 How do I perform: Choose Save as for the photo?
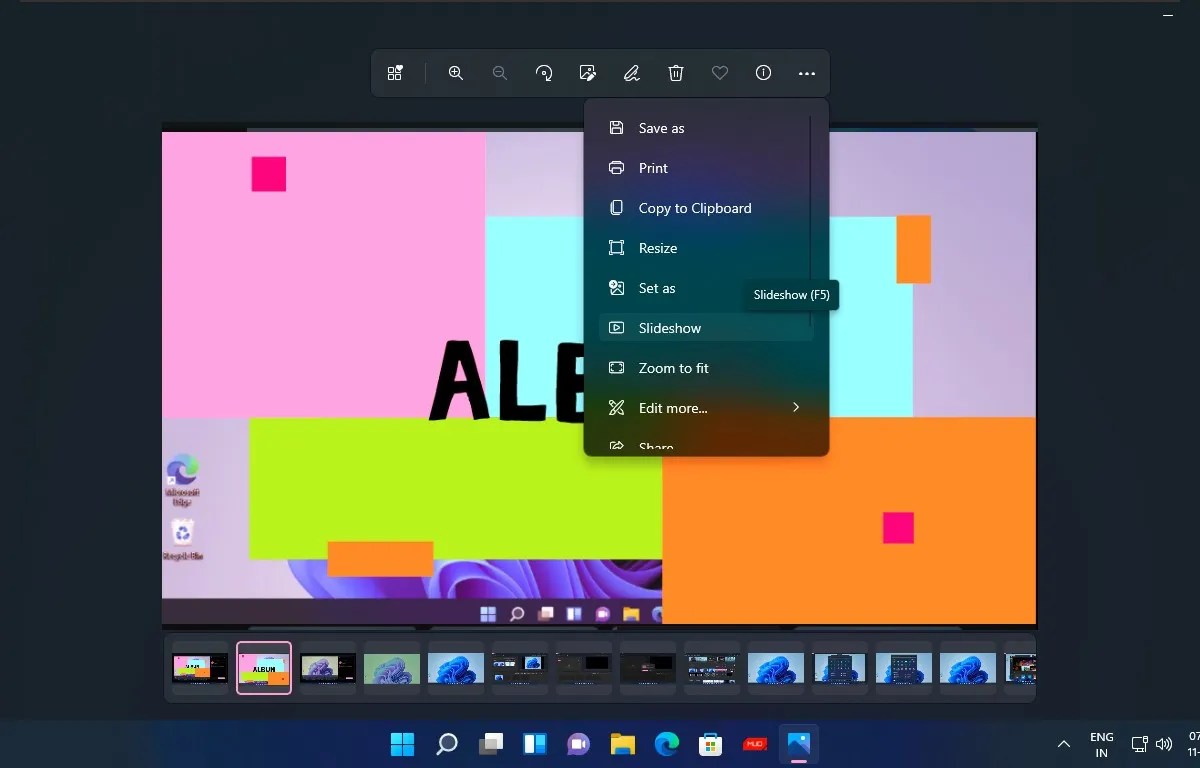coord(661,128)
